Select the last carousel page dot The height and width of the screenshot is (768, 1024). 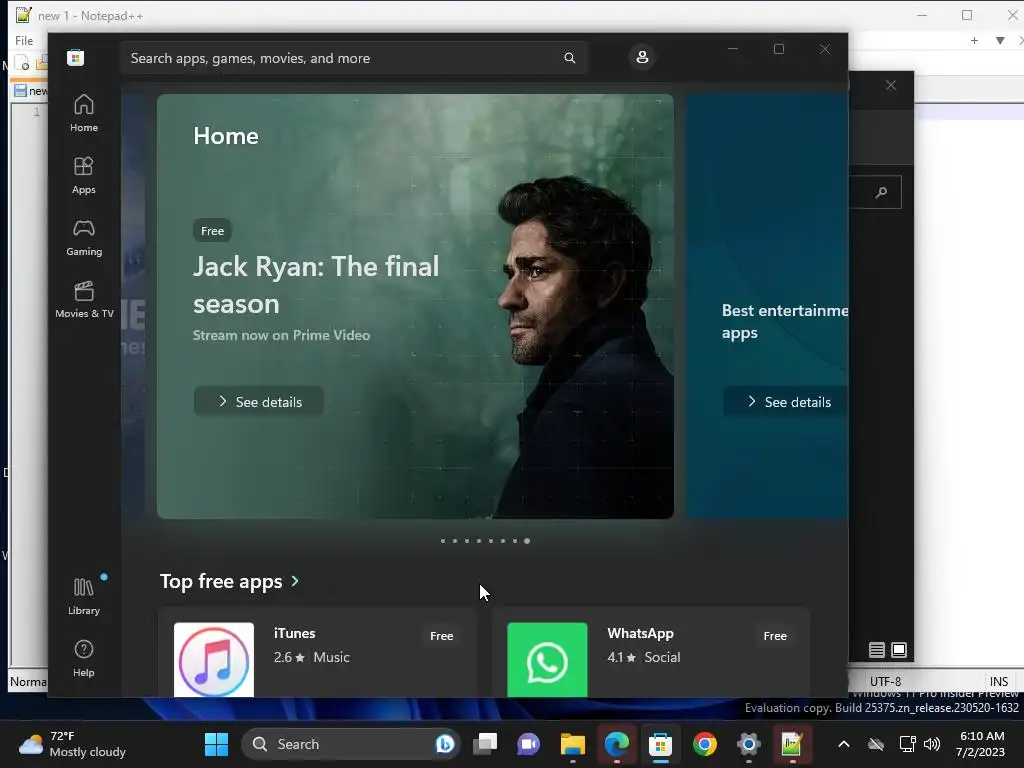point(527,541)
